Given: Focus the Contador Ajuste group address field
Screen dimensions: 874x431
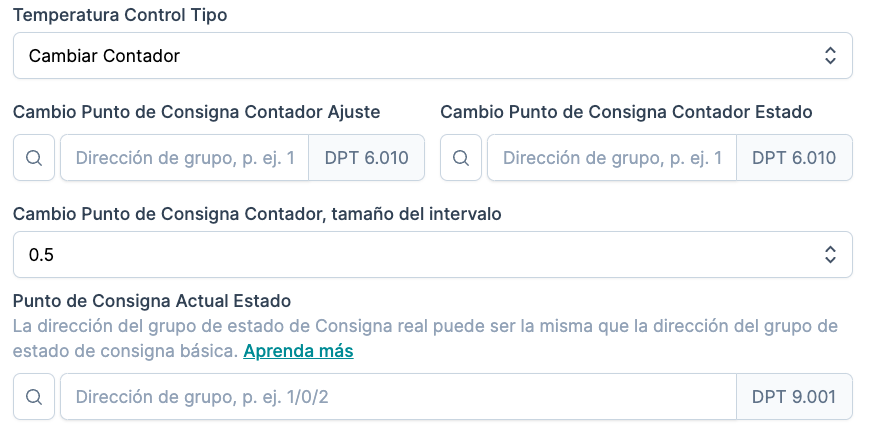Looking at the screenshot, I should coord(185,158).
